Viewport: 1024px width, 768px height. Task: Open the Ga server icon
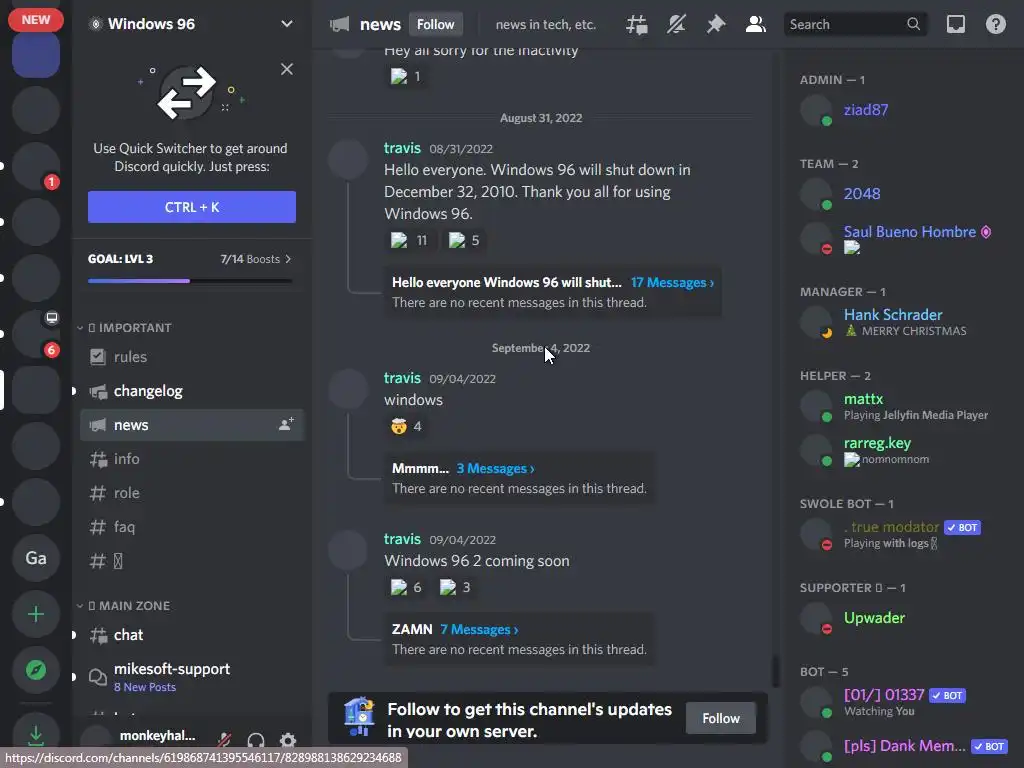tap(36, 558)
